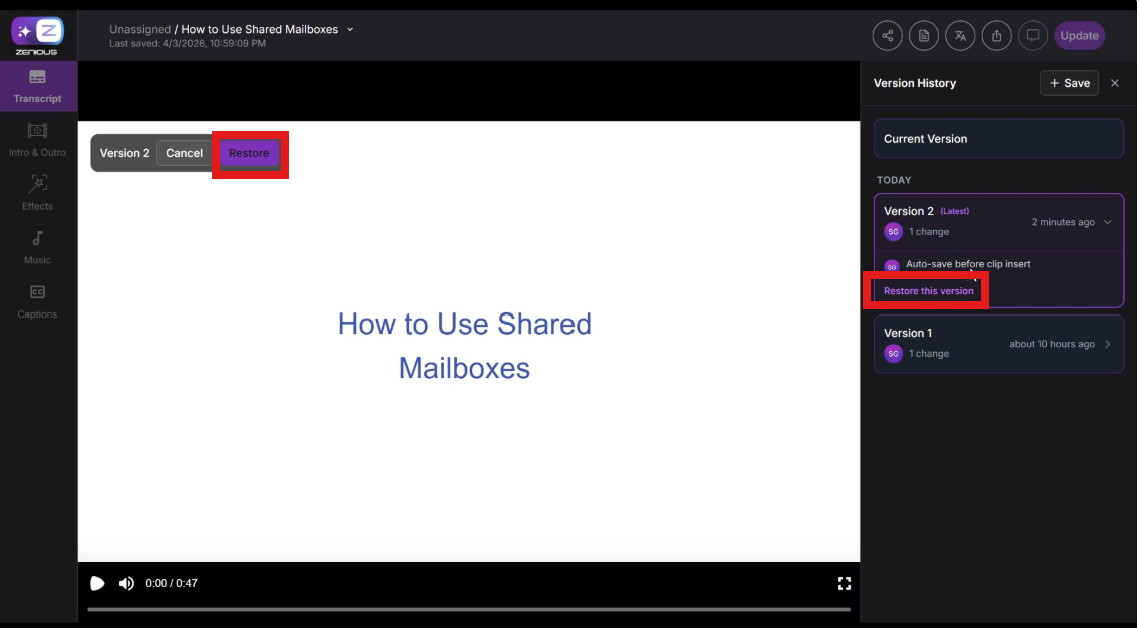Click the translate language icon
This screenshot has width=1140, height=628.
click(x=960, y=36)
